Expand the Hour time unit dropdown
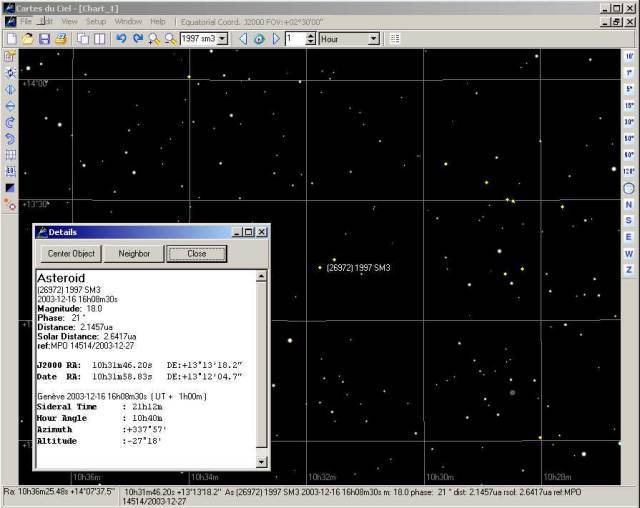This screenshot has width=640, height=508. pos(373,39)
